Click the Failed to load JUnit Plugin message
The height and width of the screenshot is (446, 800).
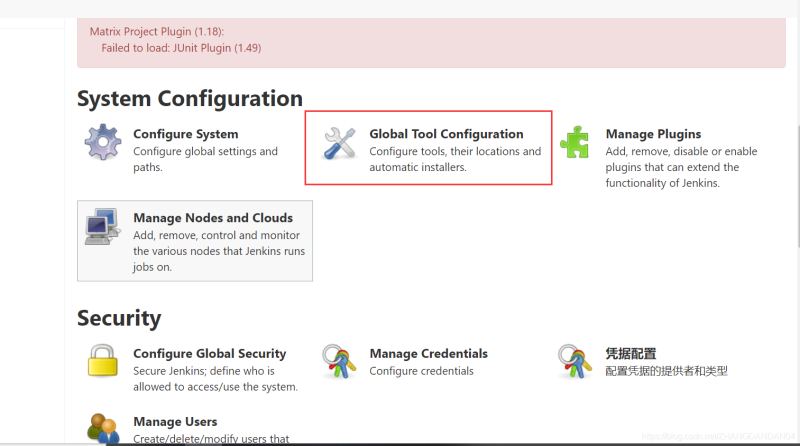(x=181, y=47)
